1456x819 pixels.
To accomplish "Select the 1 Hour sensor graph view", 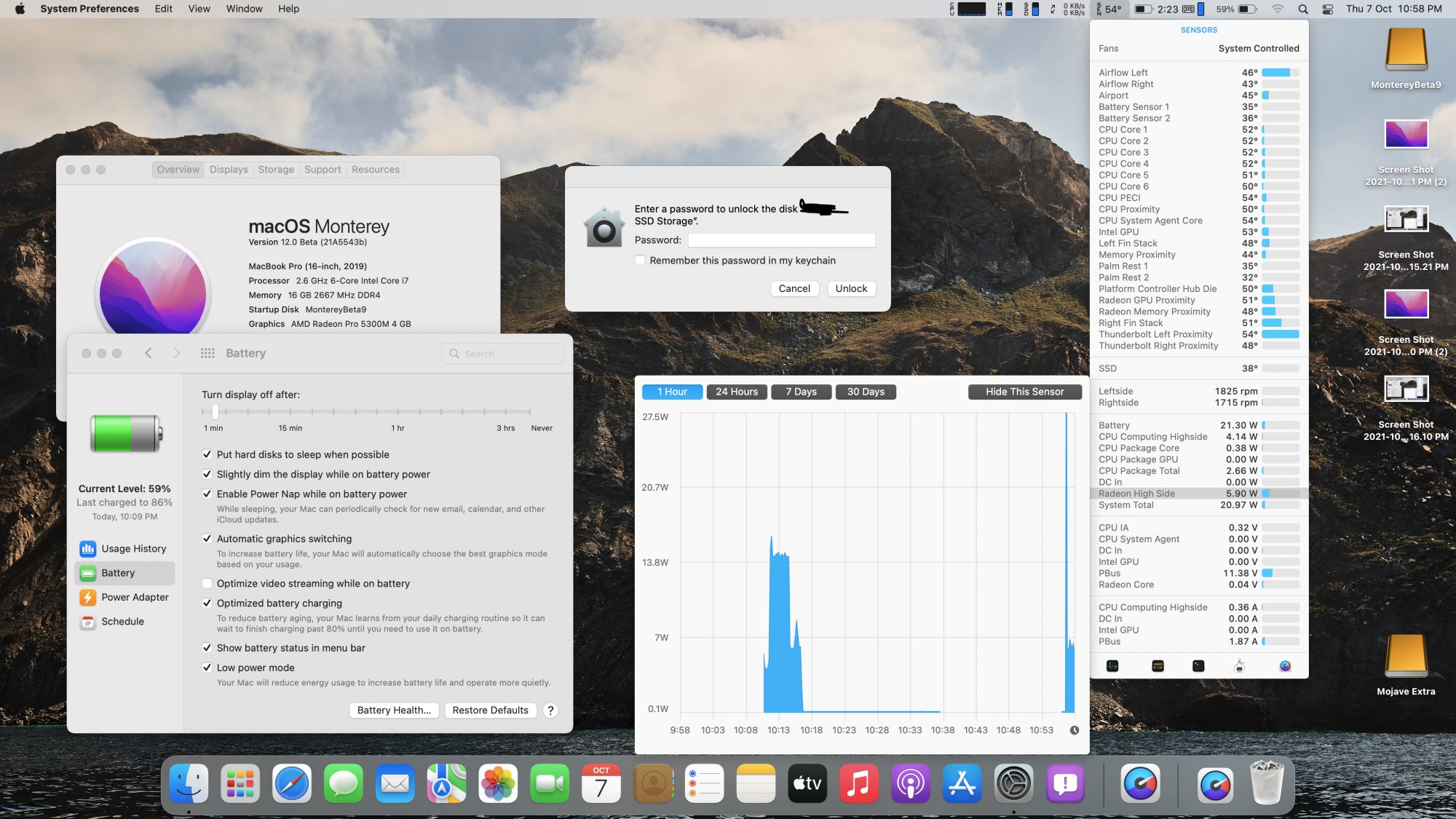I will (x=671, y=391).
